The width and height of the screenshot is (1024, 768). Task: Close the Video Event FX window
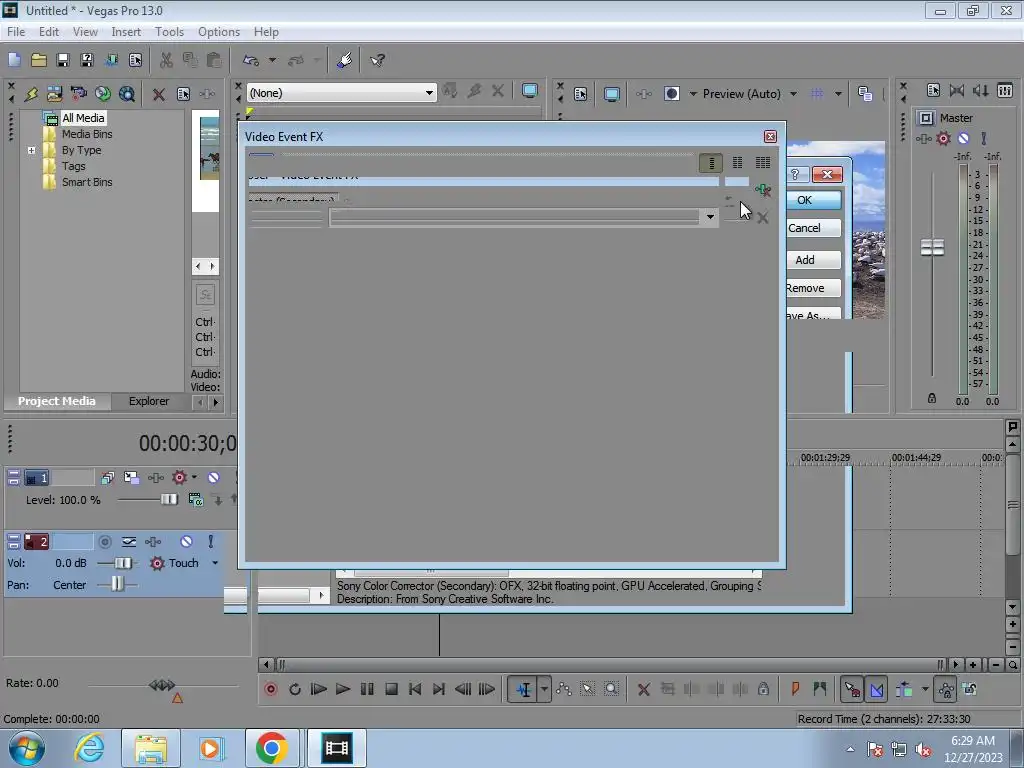[771, 136]
